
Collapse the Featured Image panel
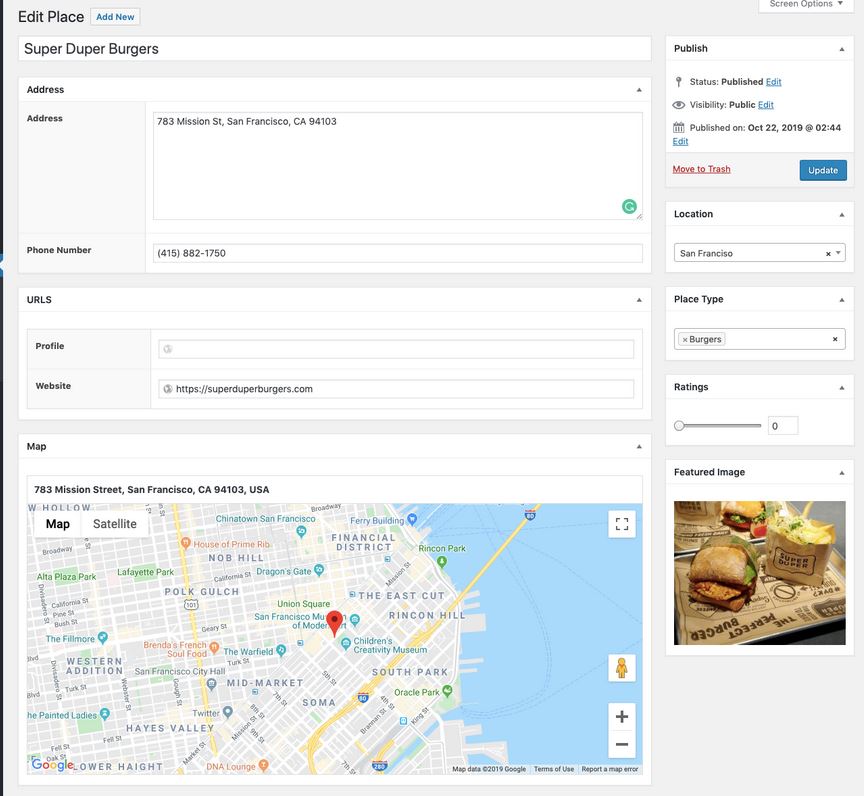coord(841,473)
